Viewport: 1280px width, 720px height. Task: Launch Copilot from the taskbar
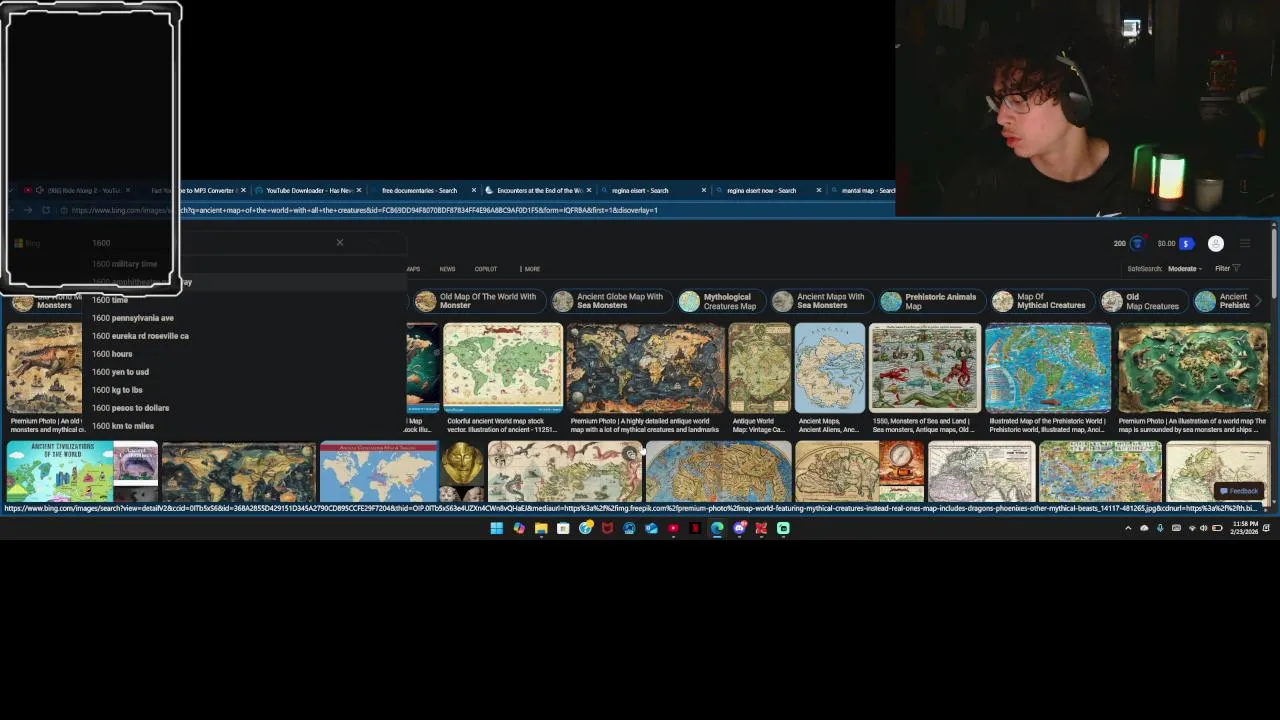(519, 528)
